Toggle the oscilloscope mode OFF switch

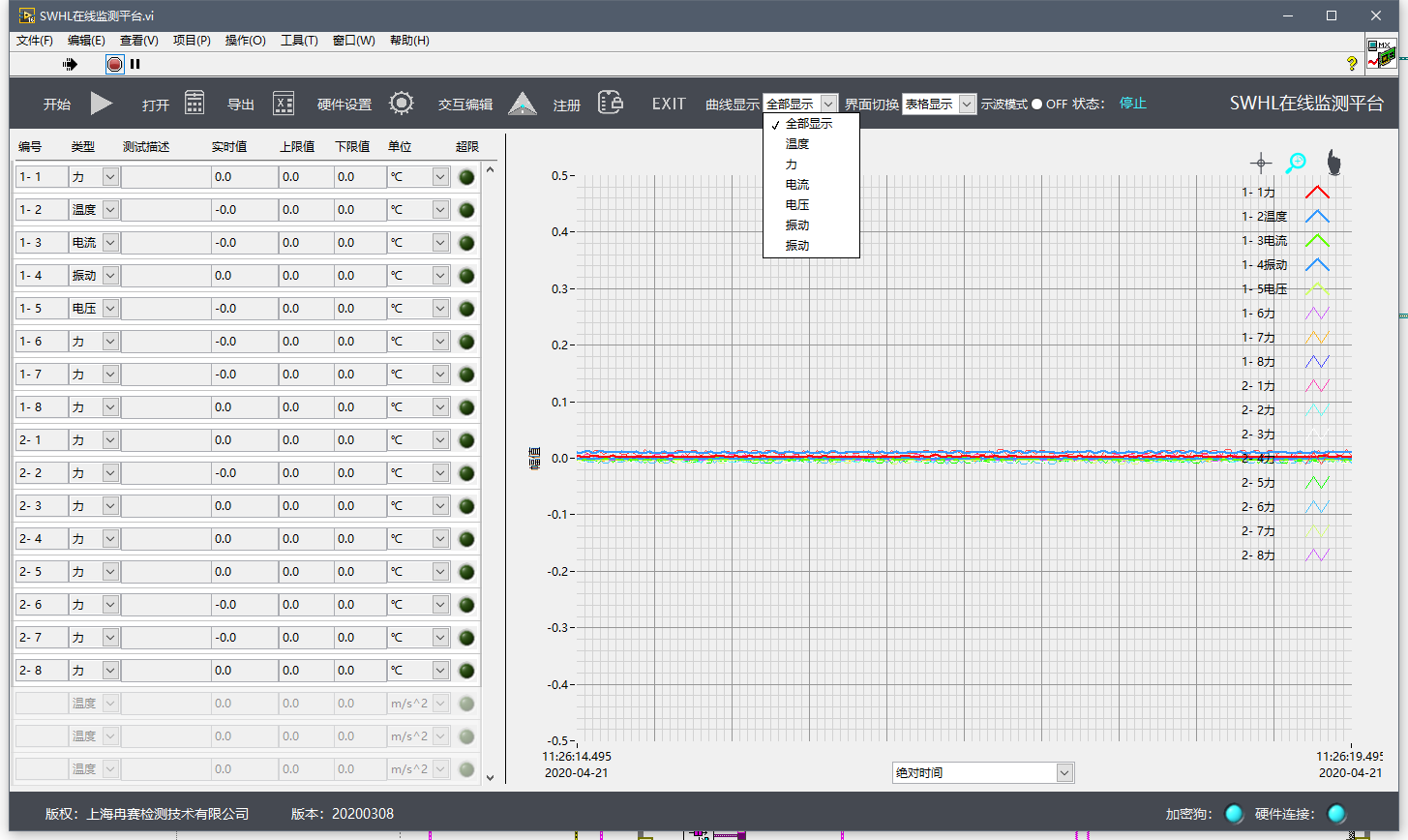point(1036,104)
